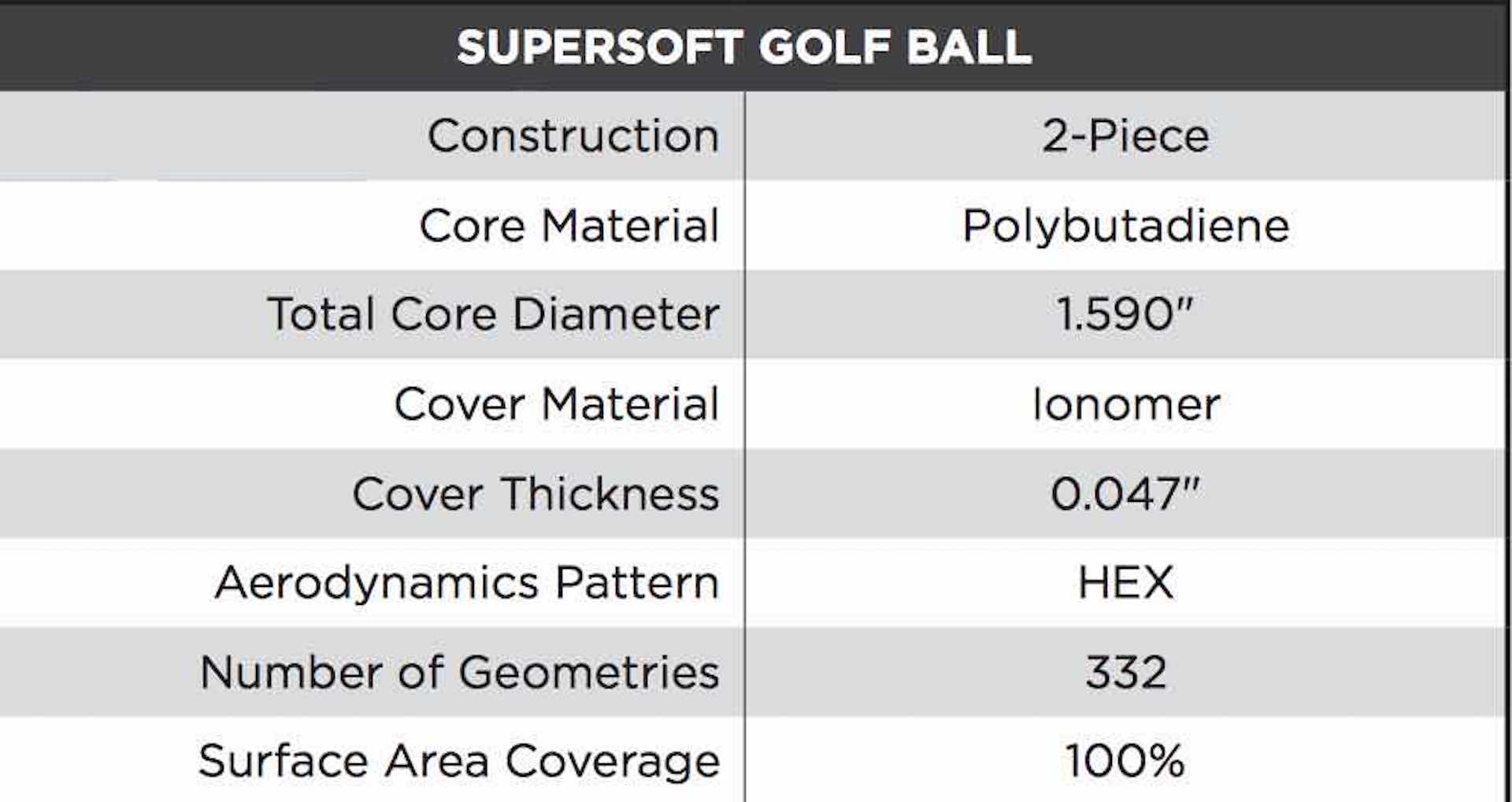Screen dimensions: 1512x802
Task: Click the 2-Piece value
Action: coord(1126,136)
